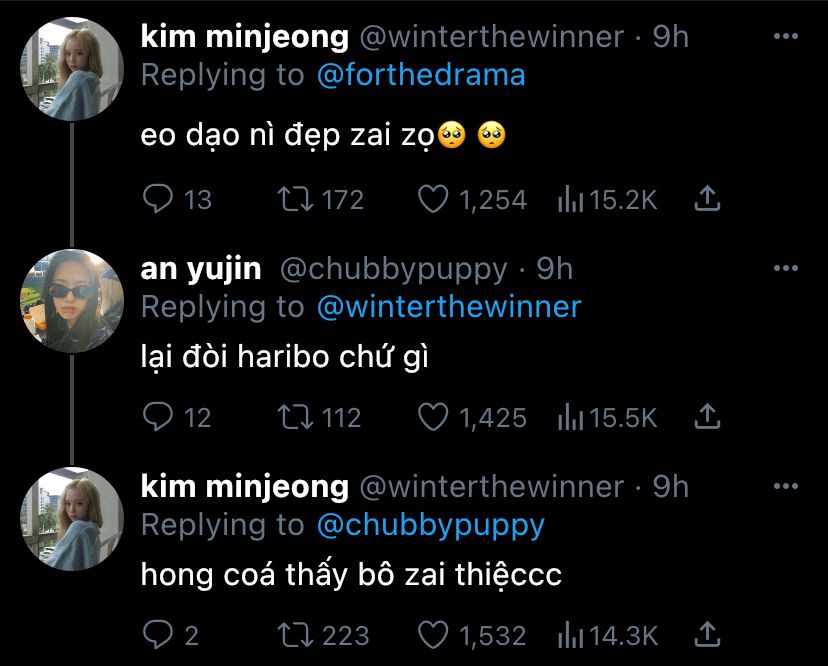The width and height of the screenshot is (828, 666).
Task: Reply to an yujin's tweet
Action: [157, 417]
